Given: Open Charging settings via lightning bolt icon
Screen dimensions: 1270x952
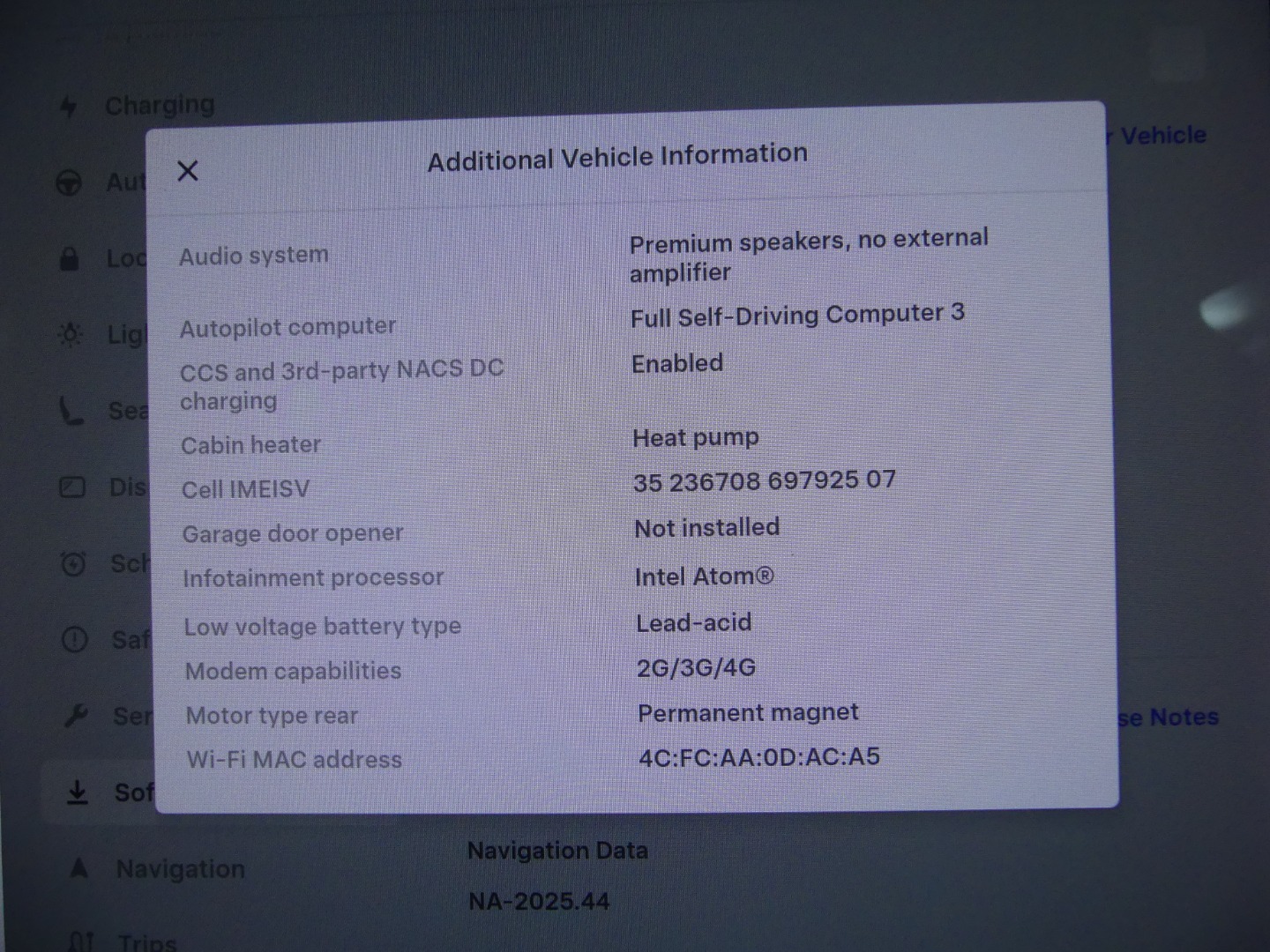Looking at the screenshot, I should point(68,107).
